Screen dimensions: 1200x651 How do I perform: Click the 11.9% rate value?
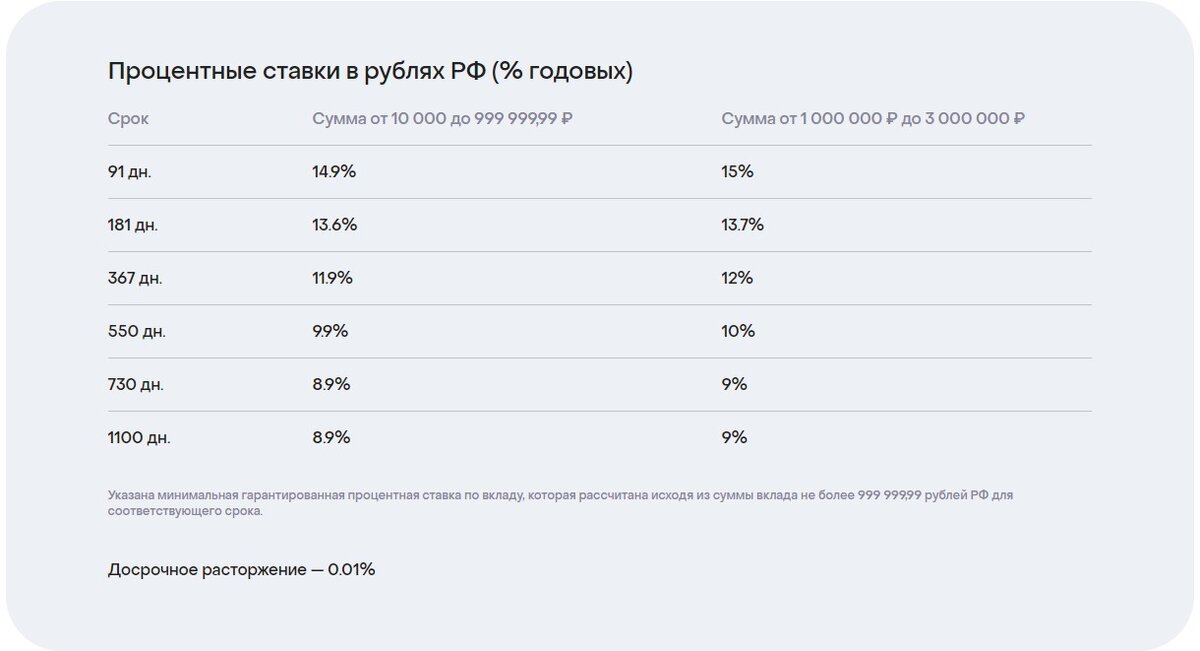[x=332, y=278]
